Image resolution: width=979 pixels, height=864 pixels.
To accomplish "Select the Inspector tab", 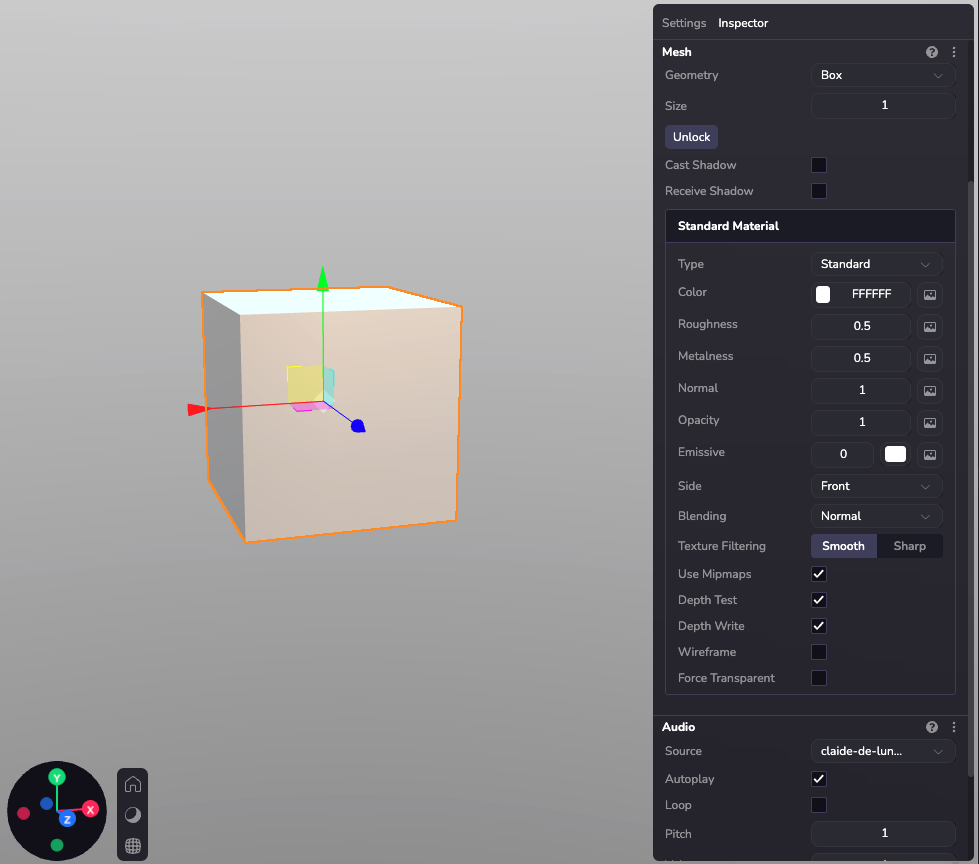I will tap(743, 22).
